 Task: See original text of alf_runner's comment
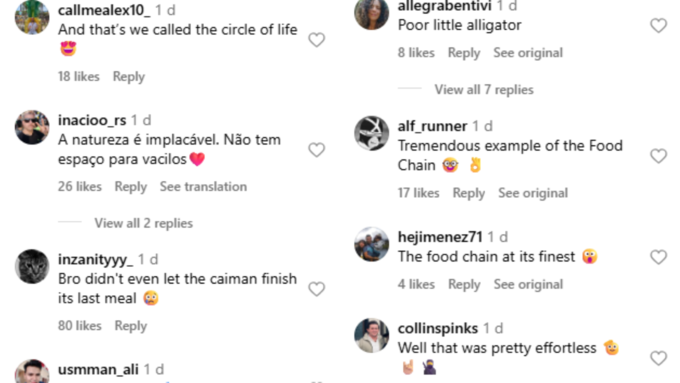pyautogui.click(x=533, y=193)
